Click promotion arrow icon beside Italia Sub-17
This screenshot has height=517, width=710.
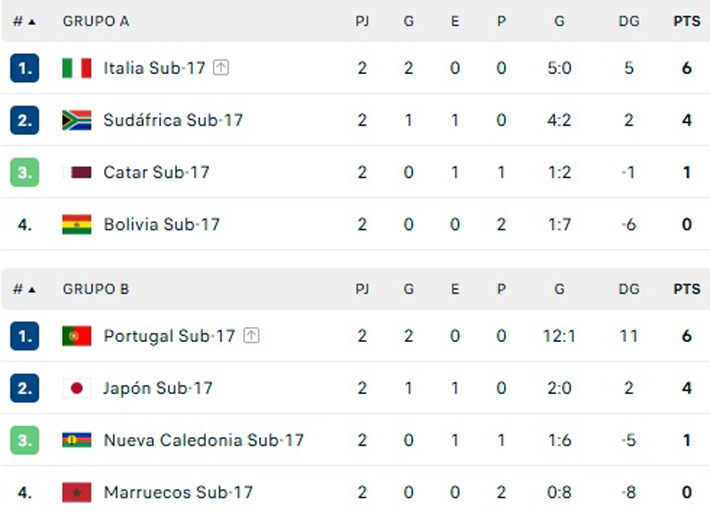(x=222, y=68)
